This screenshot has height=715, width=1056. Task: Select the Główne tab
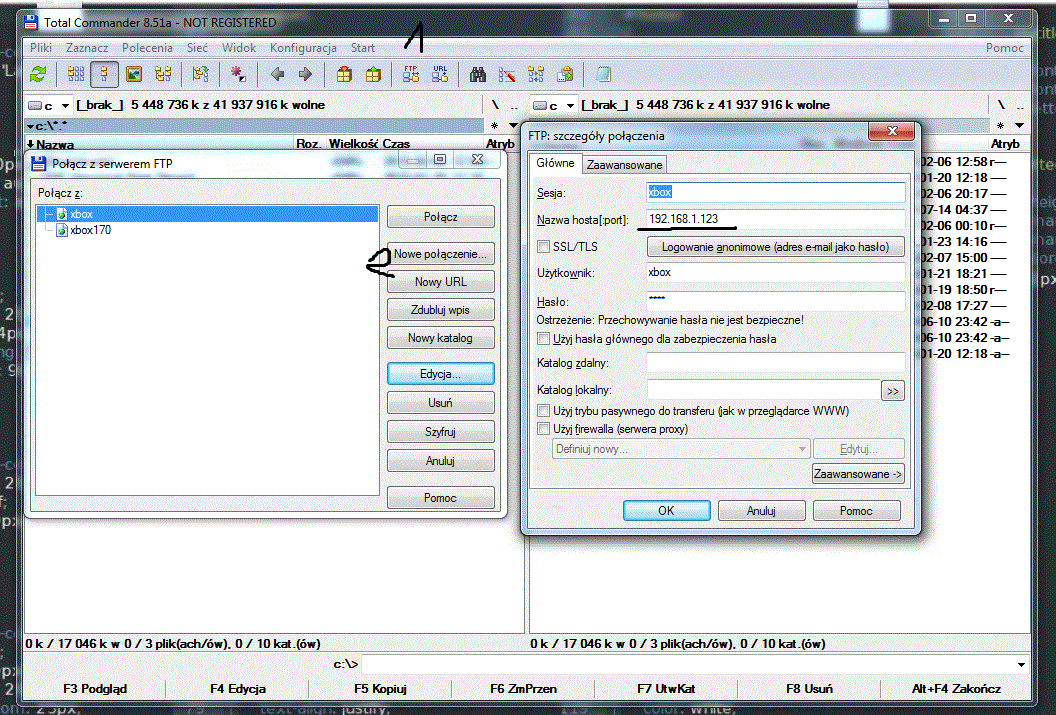[x=555, y=163]
